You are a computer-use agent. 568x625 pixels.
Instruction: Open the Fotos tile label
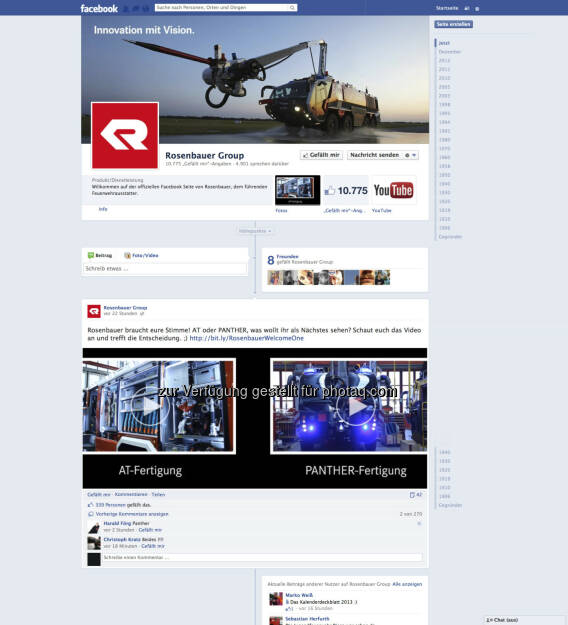281,210
